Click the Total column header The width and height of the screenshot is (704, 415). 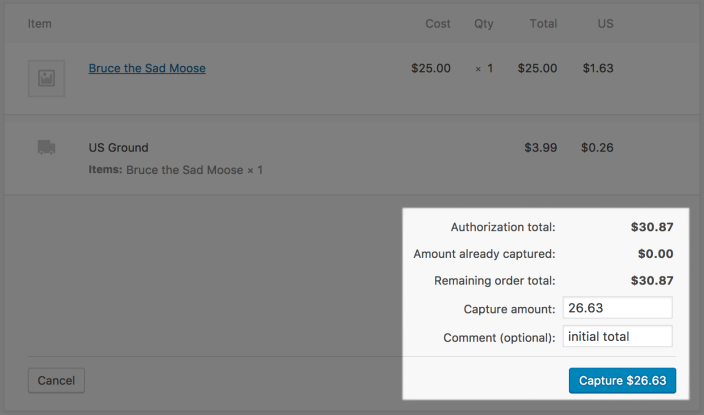tap(543, 23)
